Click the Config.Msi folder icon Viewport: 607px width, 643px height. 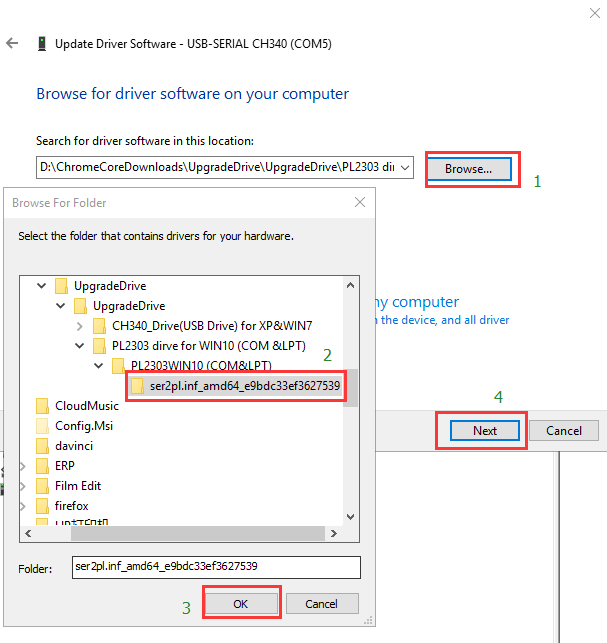pyautogui.click(x=42, y=426)
